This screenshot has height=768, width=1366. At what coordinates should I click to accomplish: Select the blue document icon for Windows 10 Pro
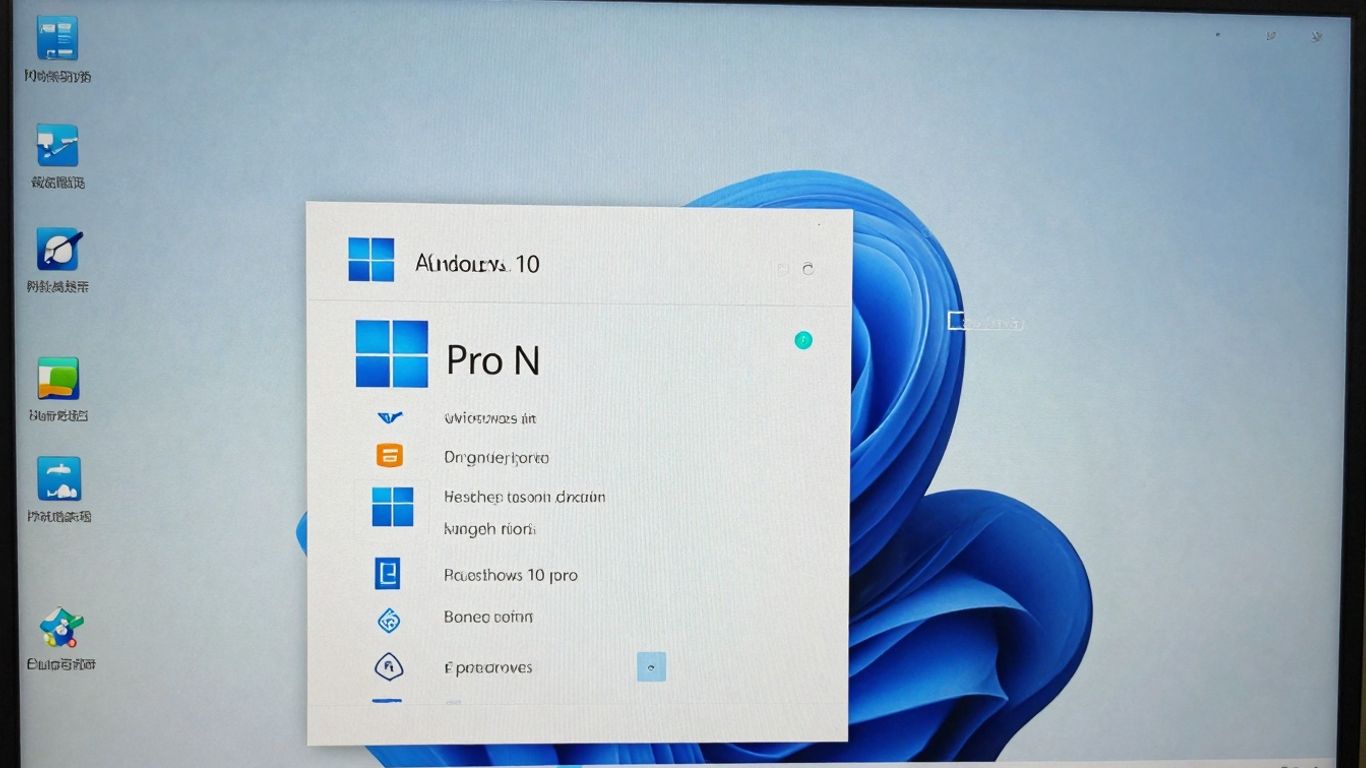[389, 573]
